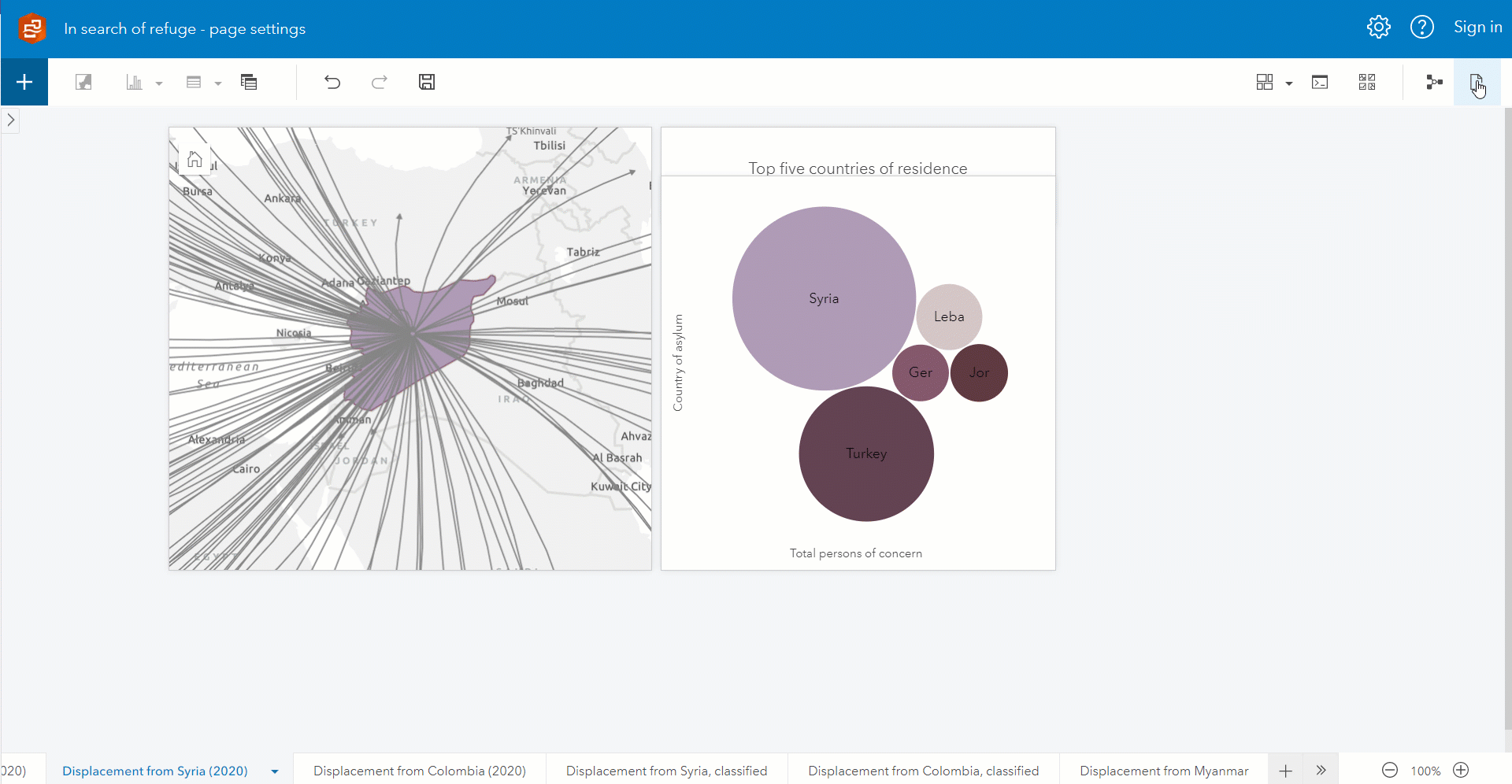This screenshot has height=784, width=1512.
Task: Expand the chart type dropdown arrow
Action: 159,83
